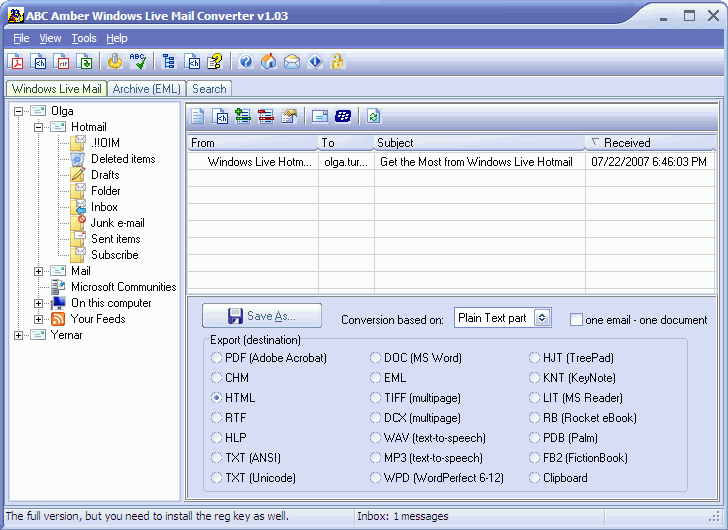
Task: Select the Sent items folder
Action: [116, 239]
